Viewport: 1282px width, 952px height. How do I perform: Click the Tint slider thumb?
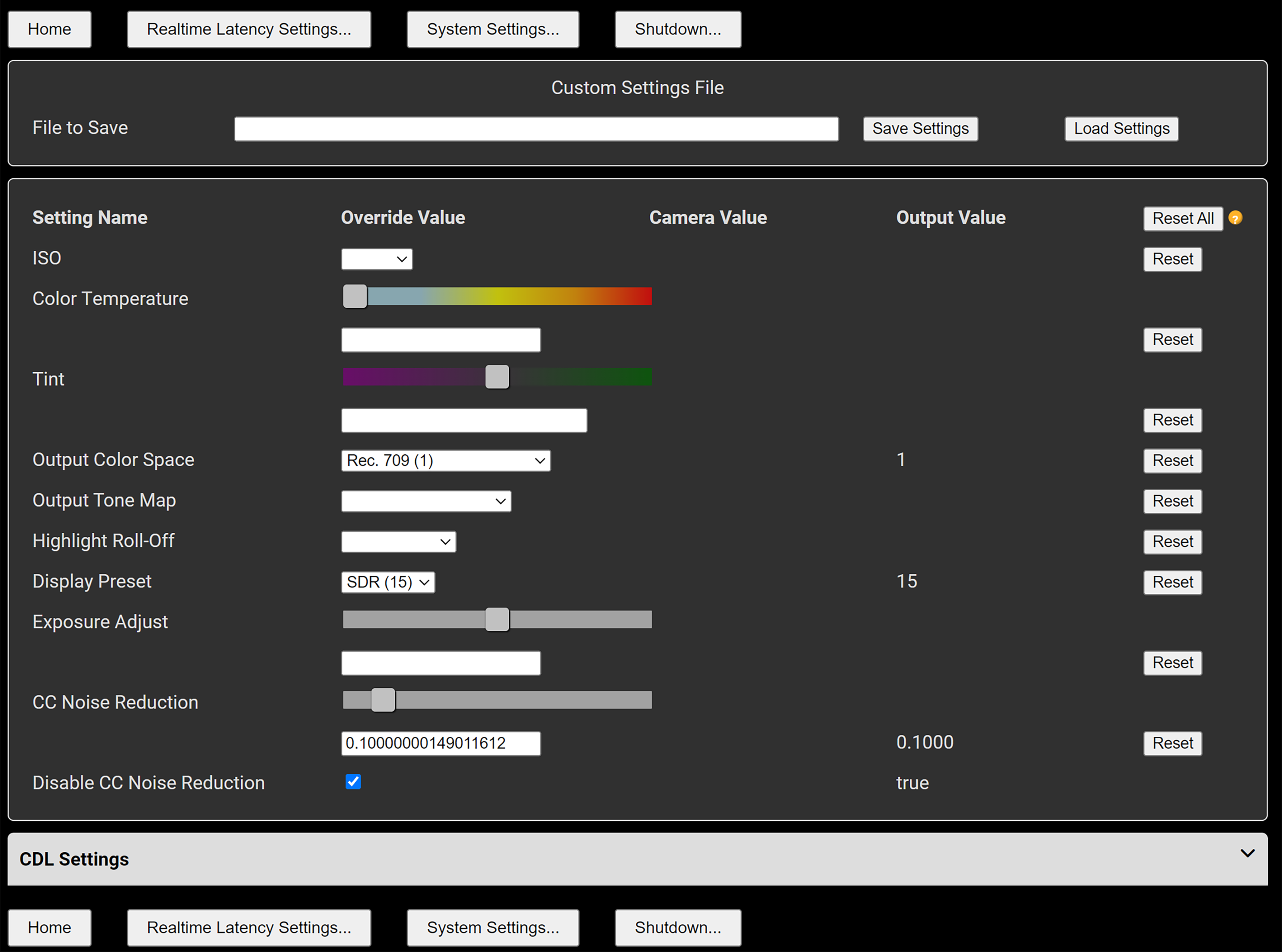point(497,377)
